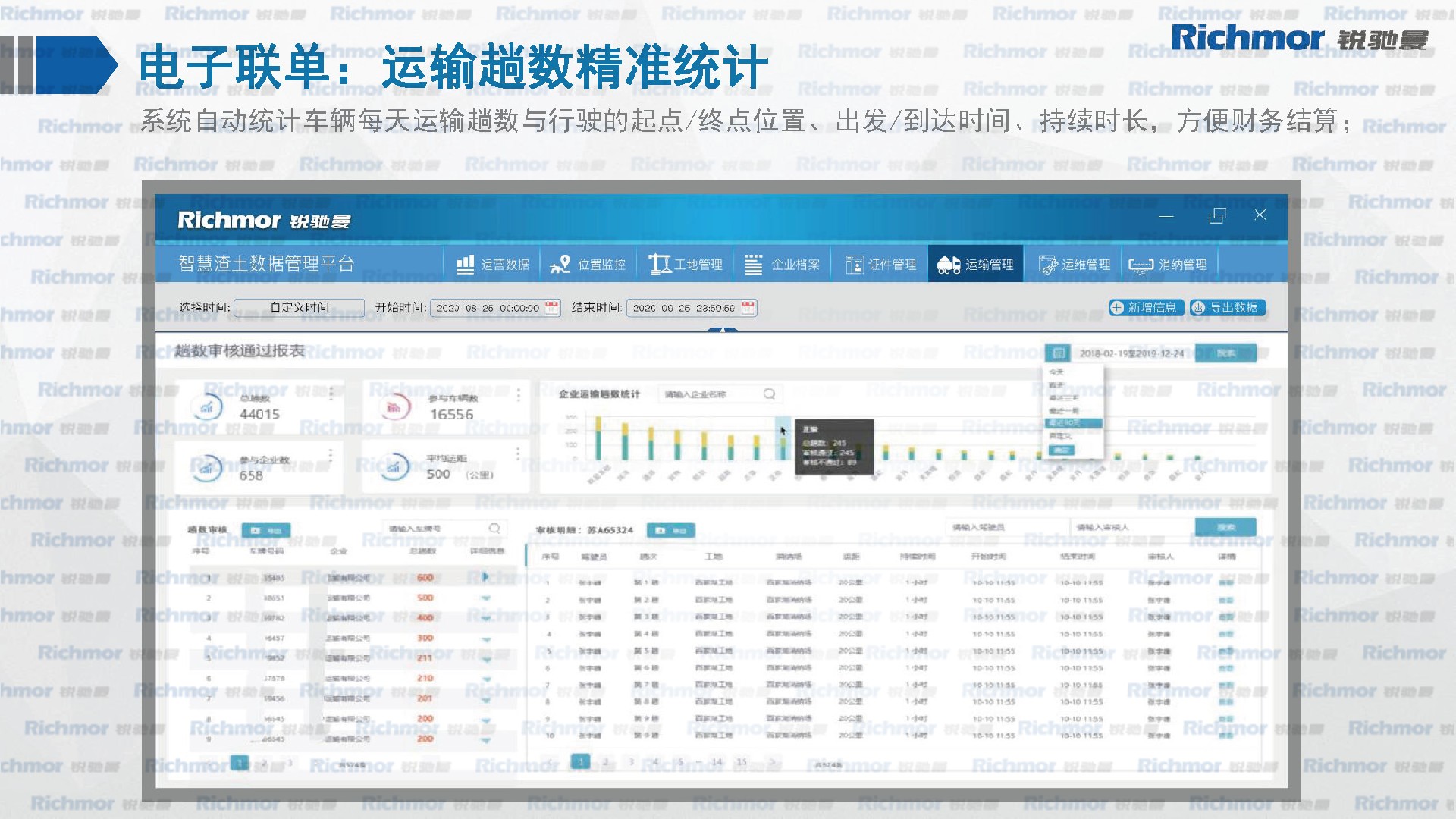Screen dimensions: 1456x819
Task: Click the export button beside 审核明细 苏A65324
Action: tap(671, 530)
